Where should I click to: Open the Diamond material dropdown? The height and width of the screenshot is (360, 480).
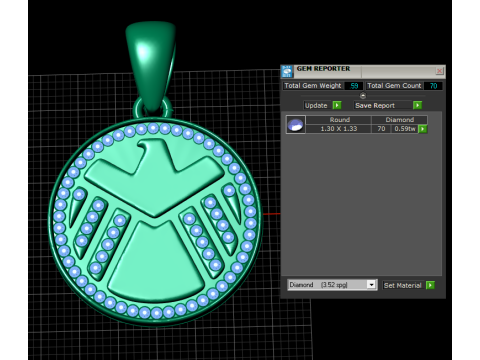coord(371,285)
